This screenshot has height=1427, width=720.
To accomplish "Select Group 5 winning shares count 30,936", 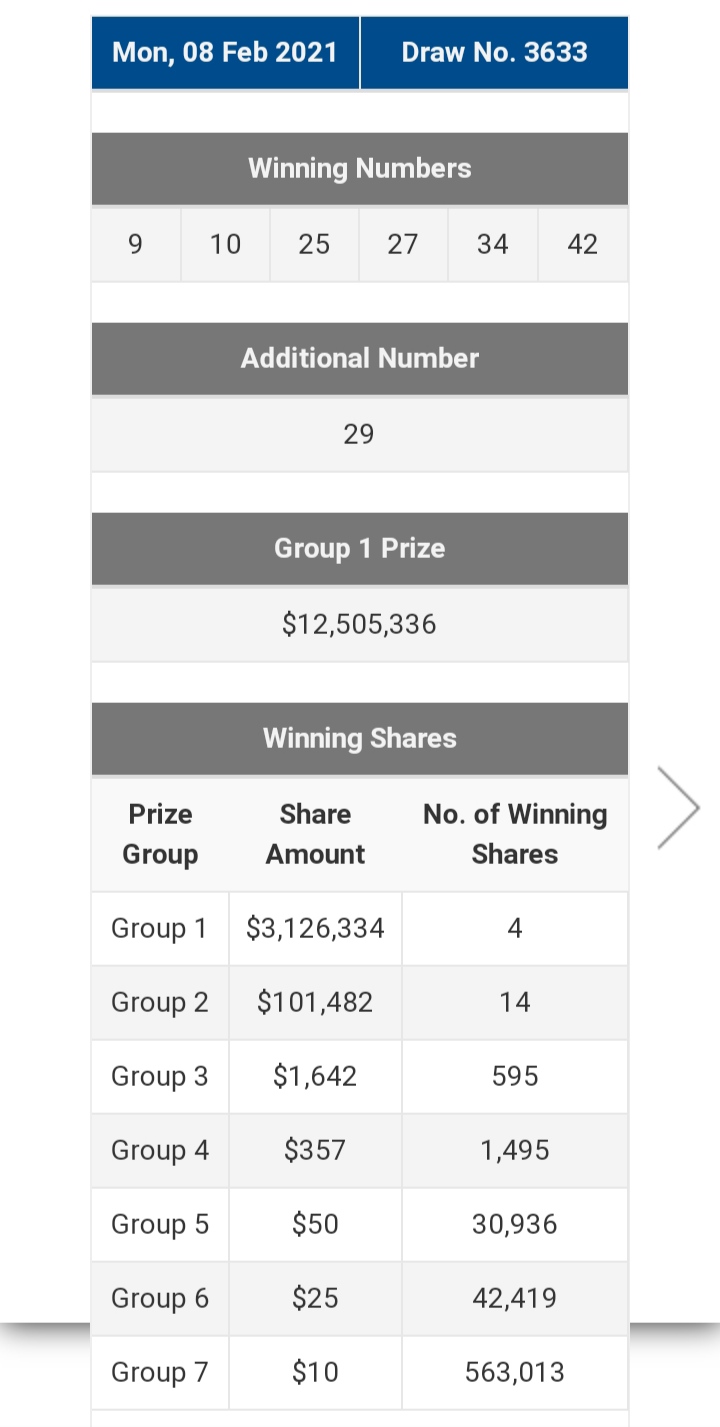I will (515, 1224).
